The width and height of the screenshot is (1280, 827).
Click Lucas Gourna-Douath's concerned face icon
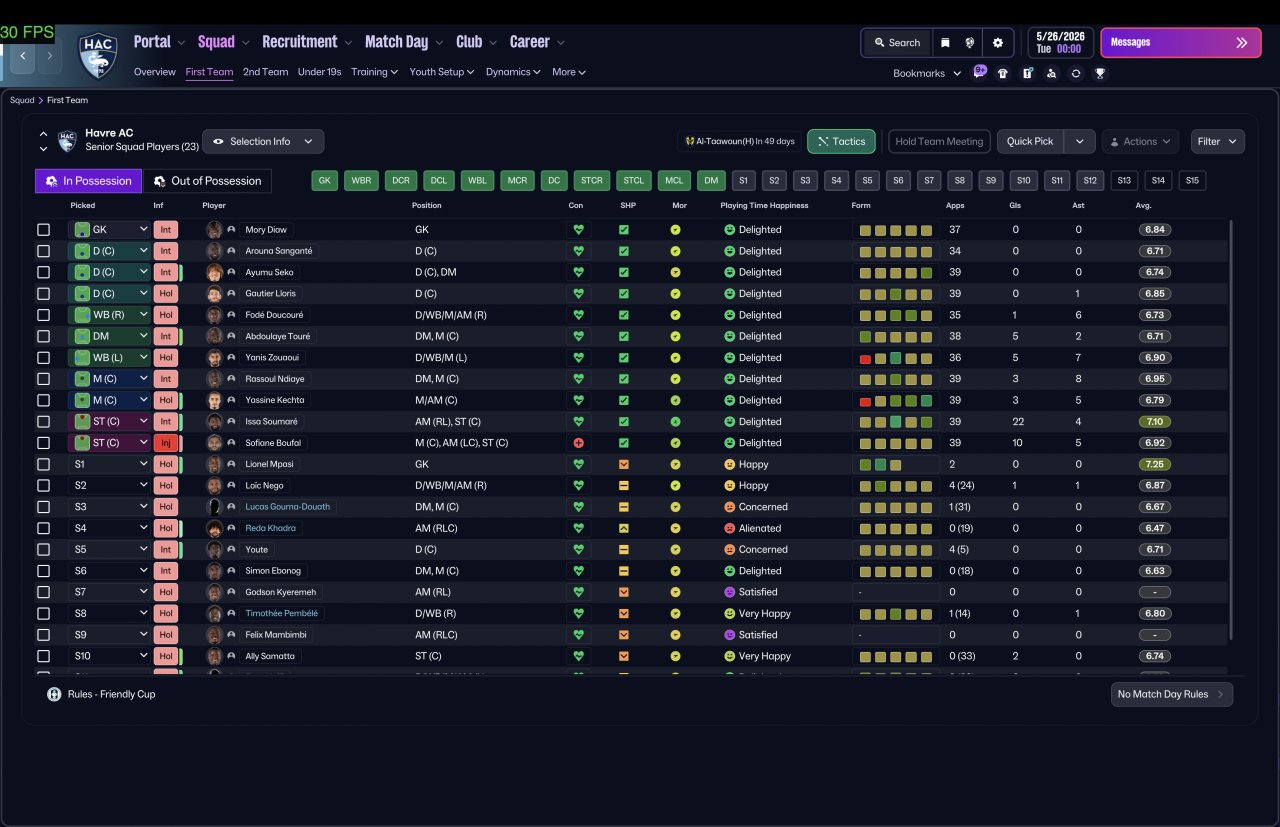(x=729, y=507)
